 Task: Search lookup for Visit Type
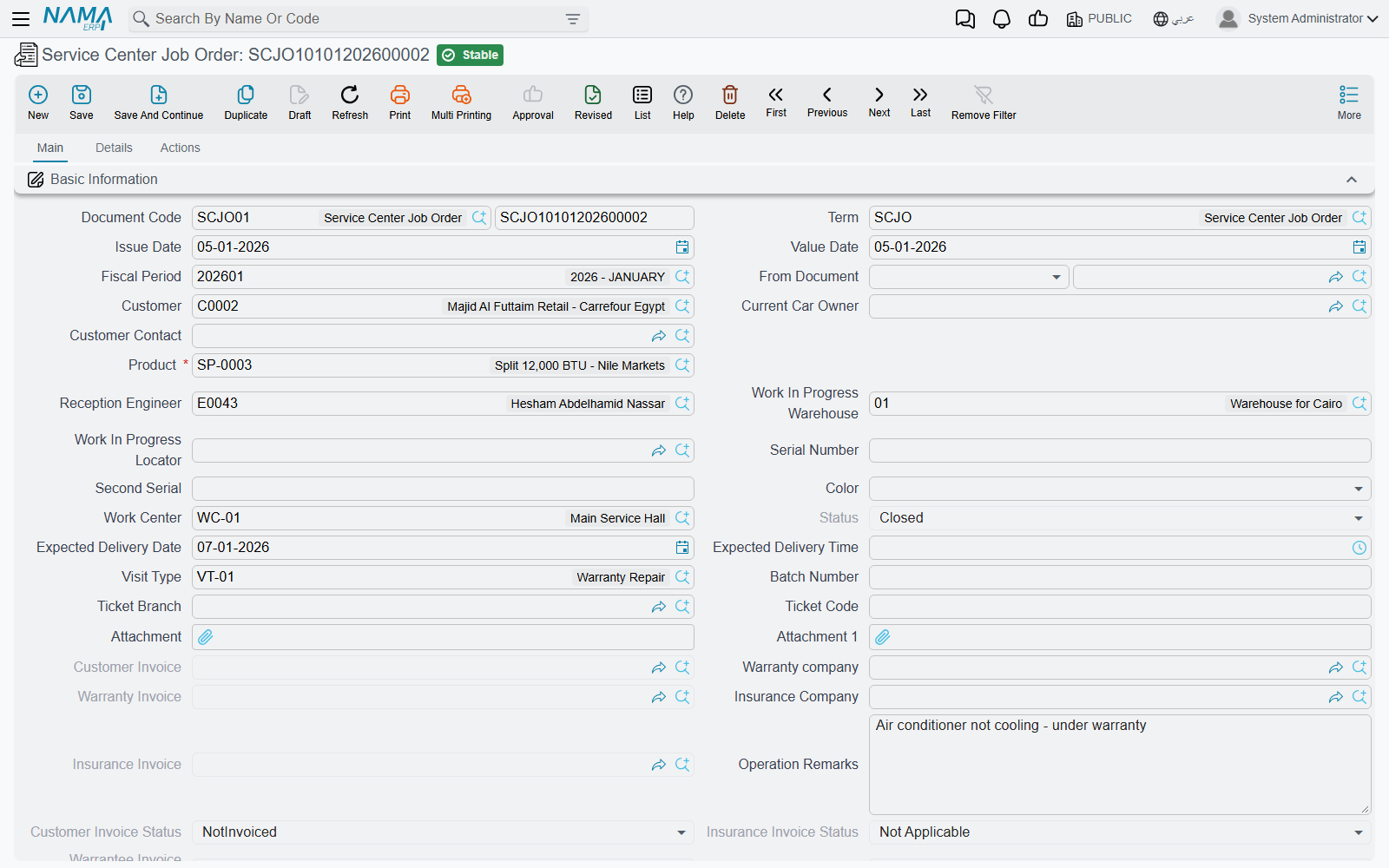682,577
